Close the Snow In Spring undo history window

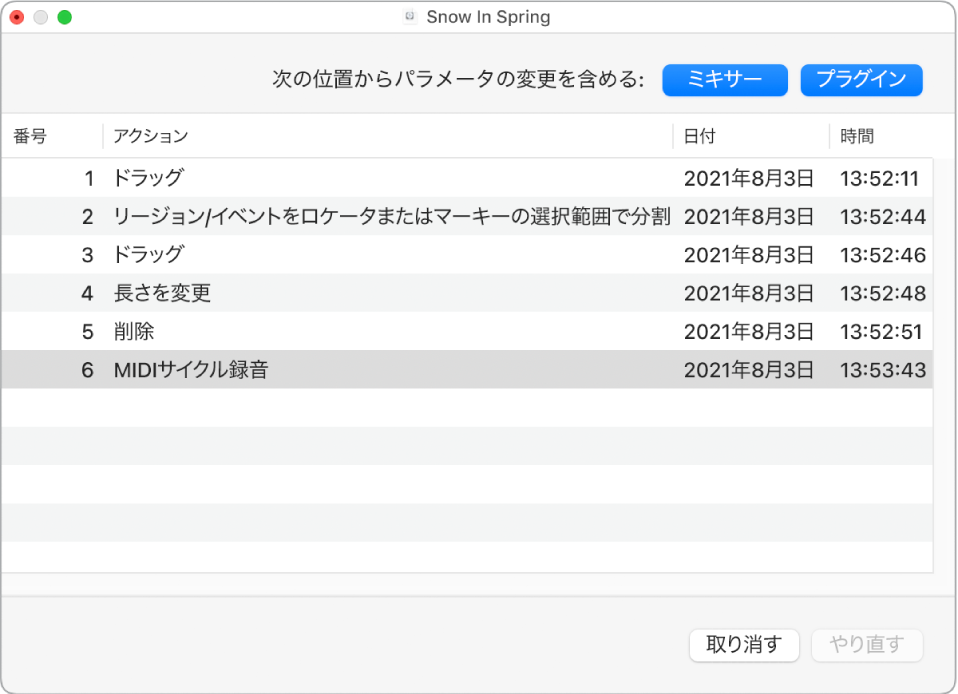coord(17,17)
